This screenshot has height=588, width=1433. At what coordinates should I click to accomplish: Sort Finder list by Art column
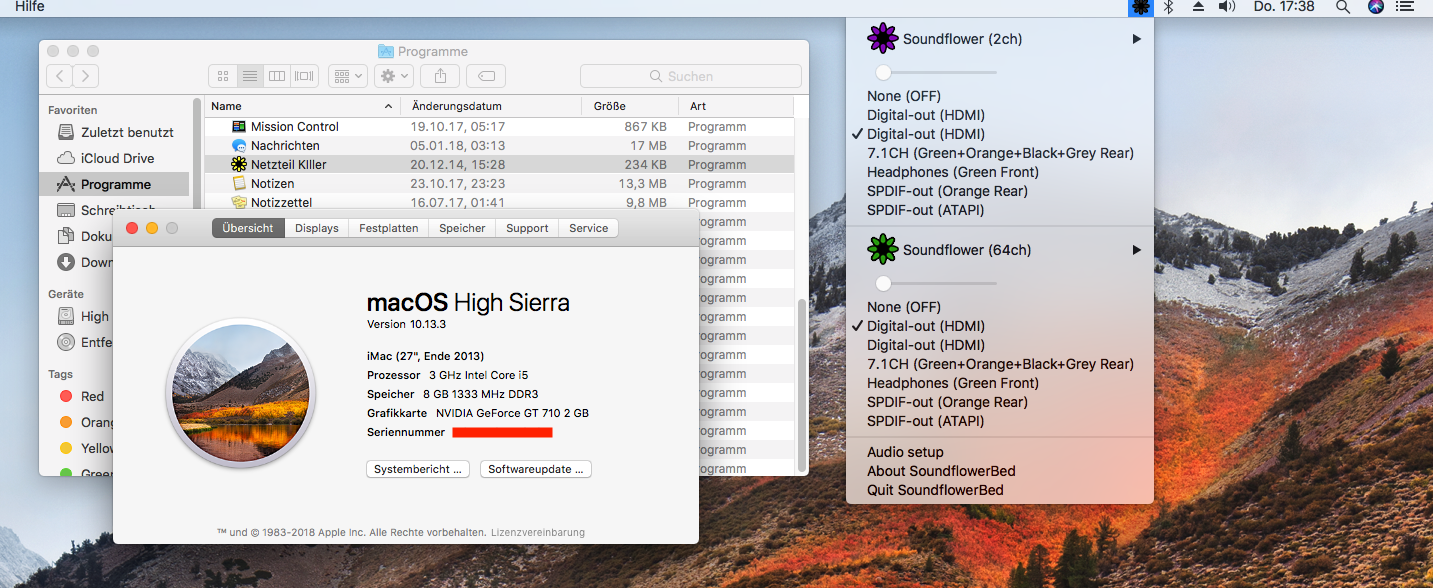pos(735,106)
